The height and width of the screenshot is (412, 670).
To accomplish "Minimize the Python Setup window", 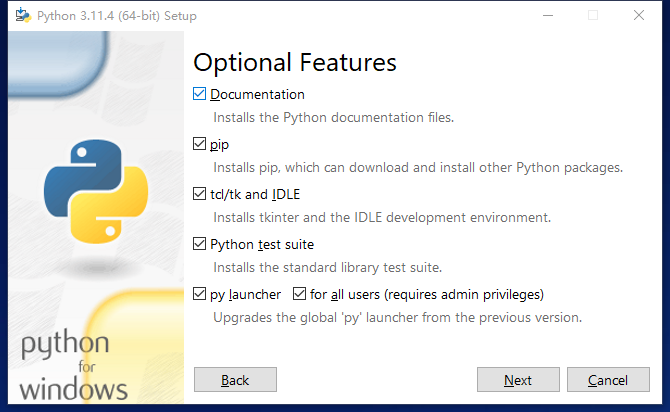I will (547, 16).
